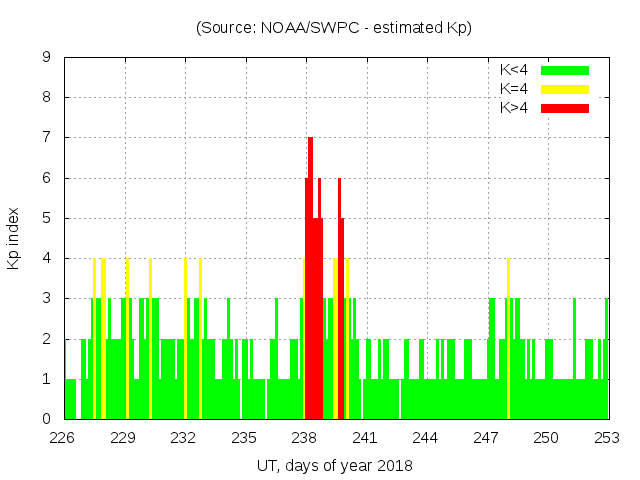Click x-axis tick label 250
Screen dimensions: 640x480
click(546, 438)
